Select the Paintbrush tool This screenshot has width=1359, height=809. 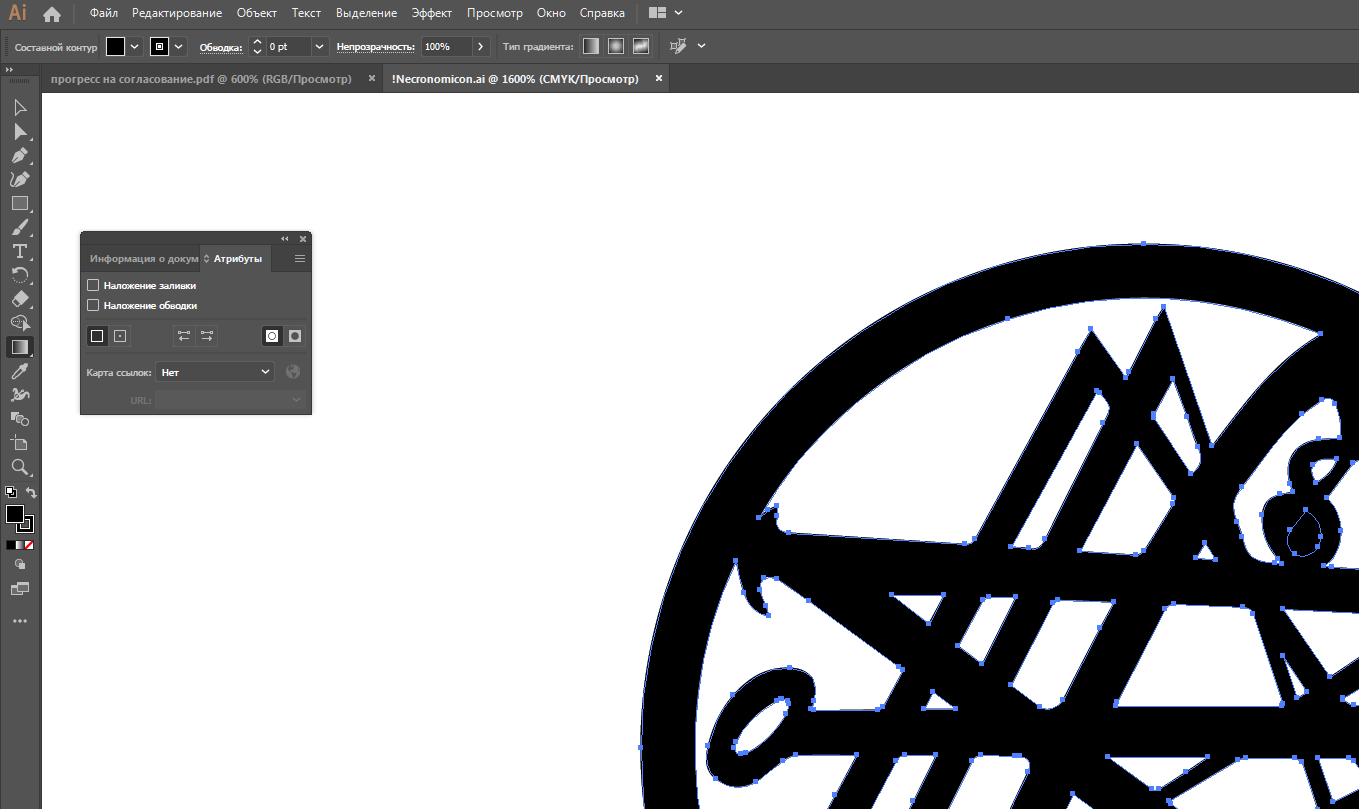20,227
